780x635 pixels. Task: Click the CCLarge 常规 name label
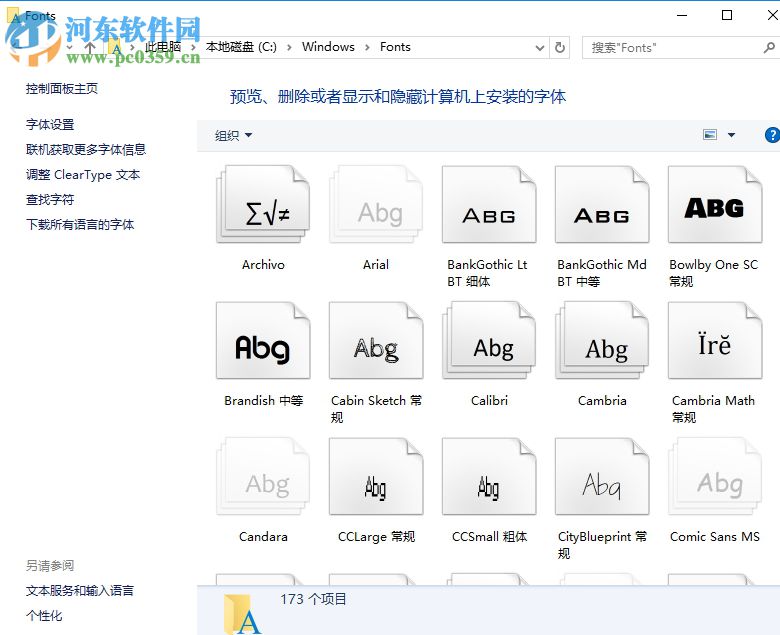376,537
